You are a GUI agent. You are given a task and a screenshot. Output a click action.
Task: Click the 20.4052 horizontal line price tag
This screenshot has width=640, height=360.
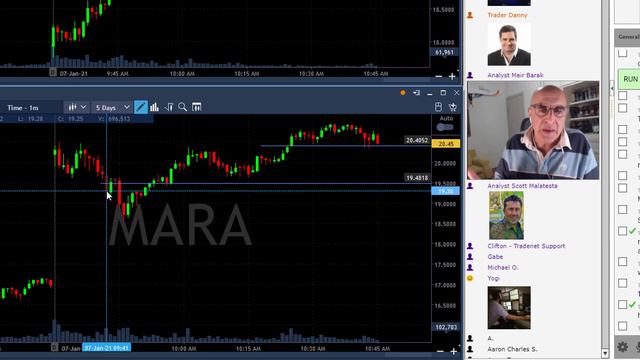[417, 140]
